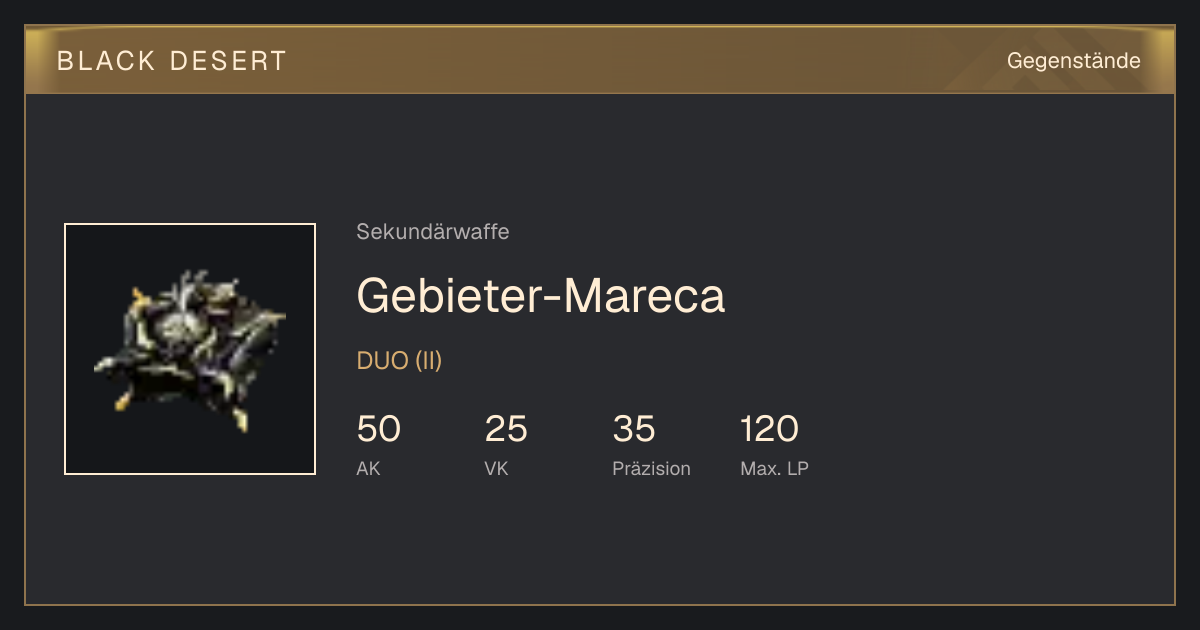Click the Roman numeral (II) after DUO
Viewport: 1200px width, 630px height.
coord(428,361)
